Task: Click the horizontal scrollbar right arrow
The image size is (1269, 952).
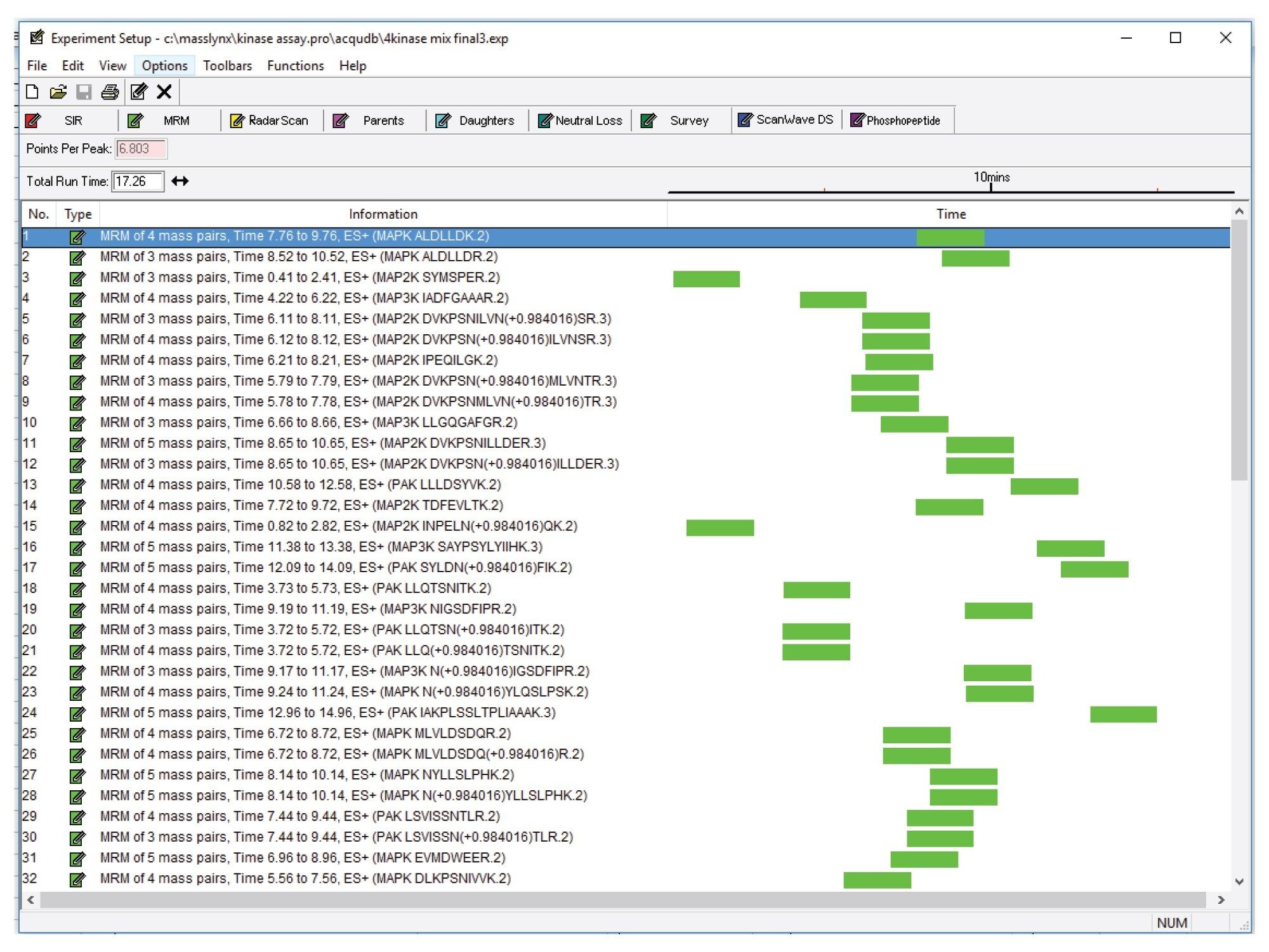Action: (1221, 900)
